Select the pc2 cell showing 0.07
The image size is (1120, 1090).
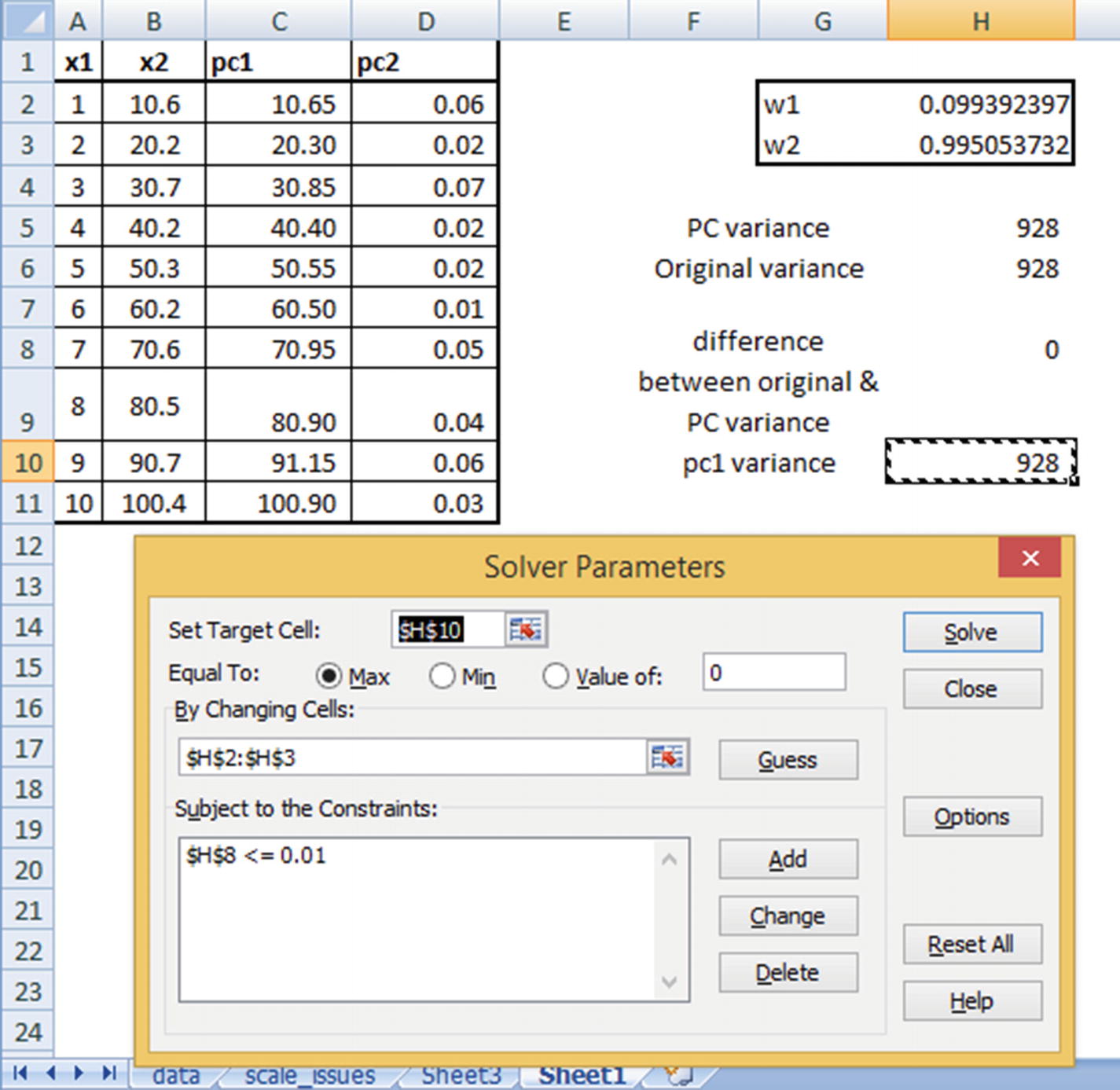(425, 187)
